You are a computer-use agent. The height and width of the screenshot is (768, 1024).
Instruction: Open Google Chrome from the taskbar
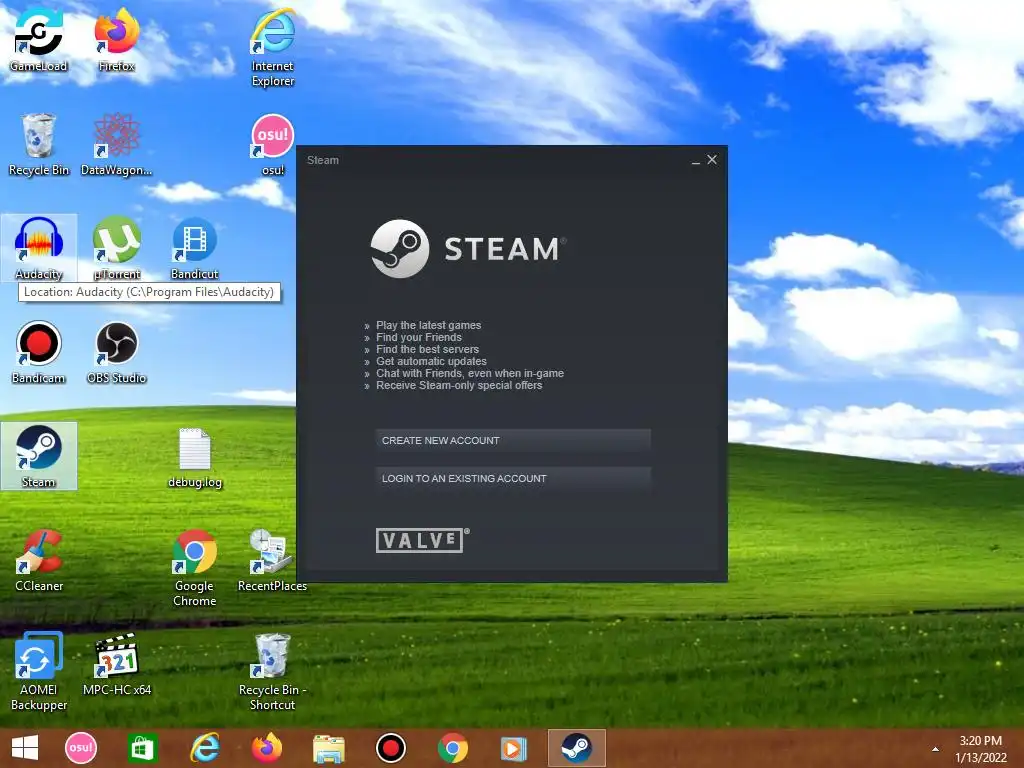click(x=453, y=748)
